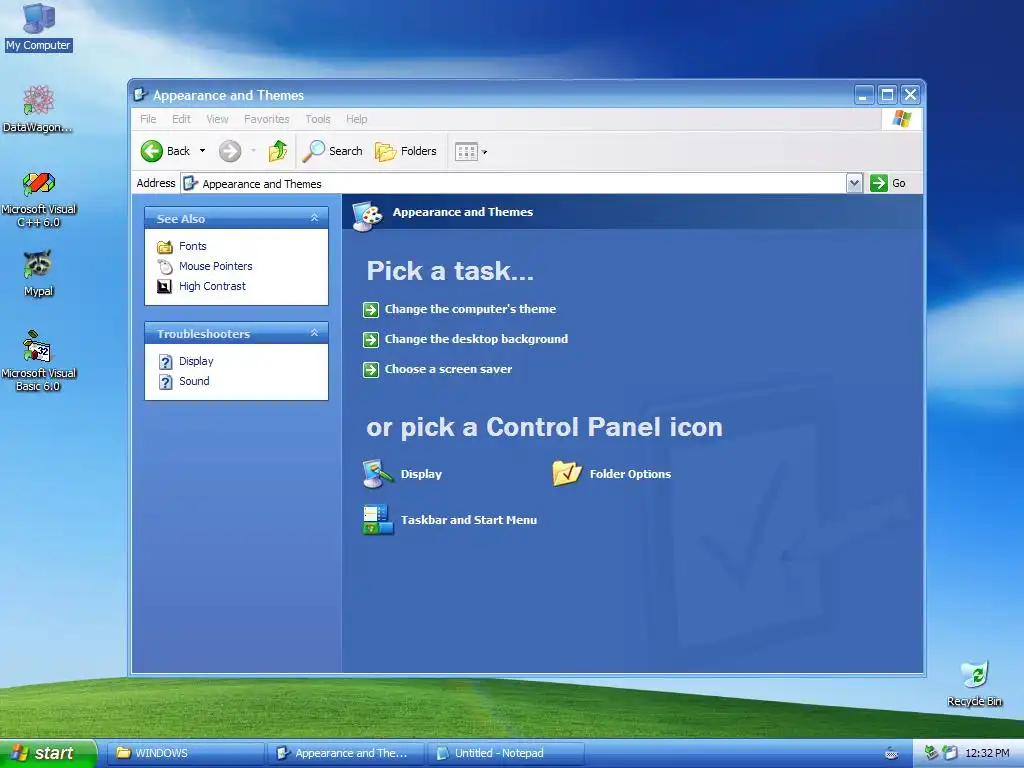
Task: Open the Fonts link in See Also
Action: 193,246
